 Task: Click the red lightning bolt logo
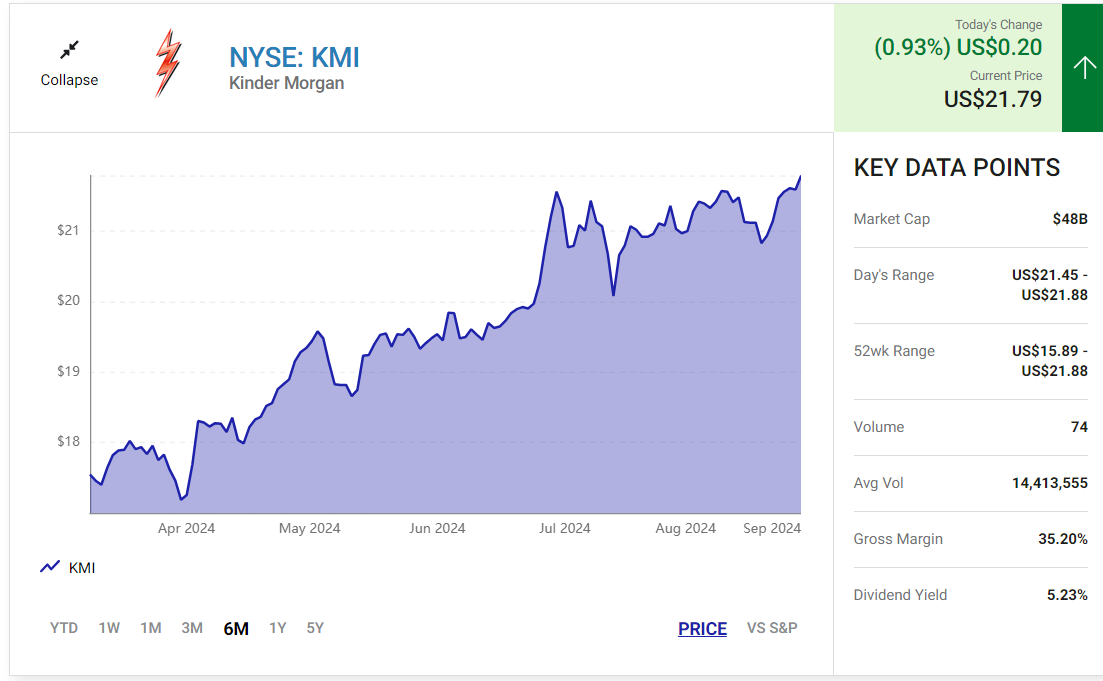(168, 63)
